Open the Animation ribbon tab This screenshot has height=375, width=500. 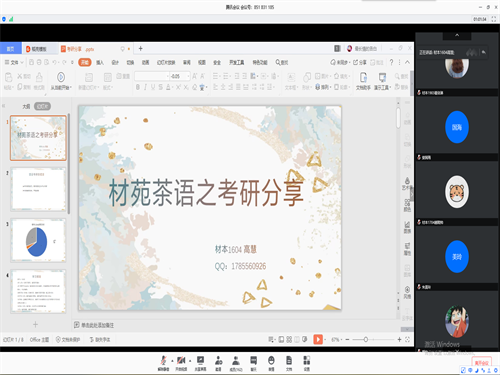tap(146, 62)
